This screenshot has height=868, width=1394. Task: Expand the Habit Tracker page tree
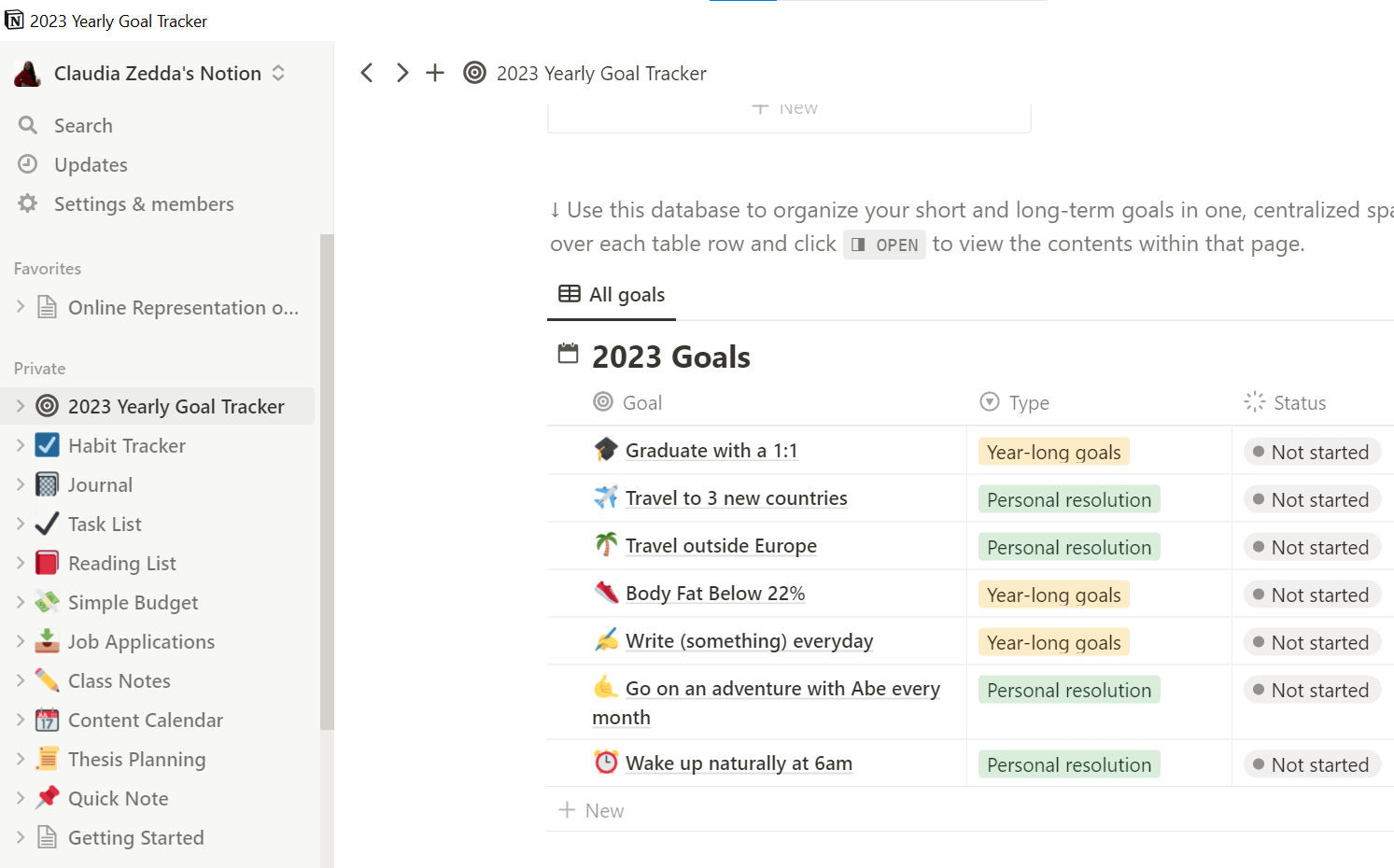(21, 445)
